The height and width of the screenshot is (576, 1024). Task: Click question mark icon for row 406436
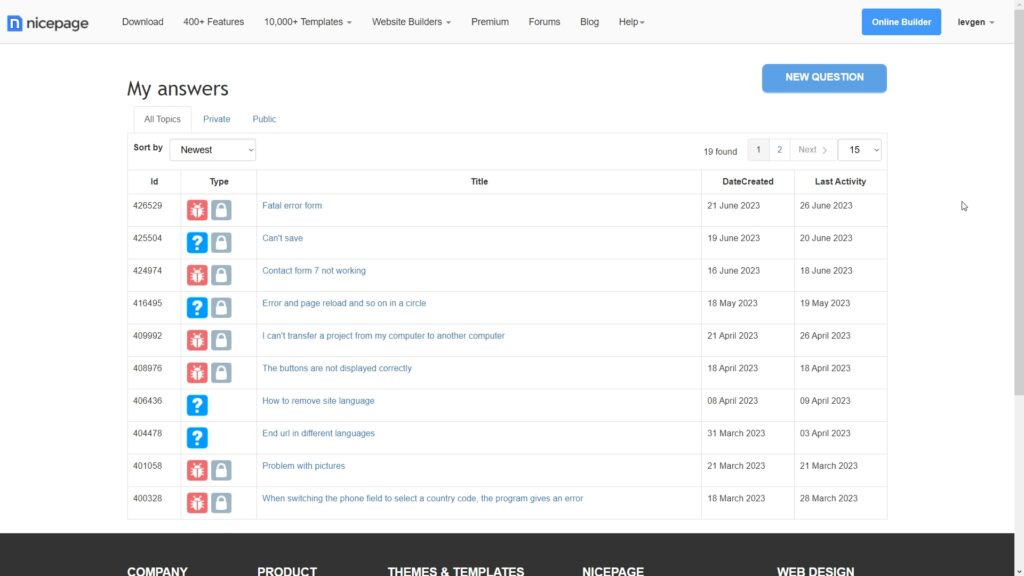tap(197, 405)
